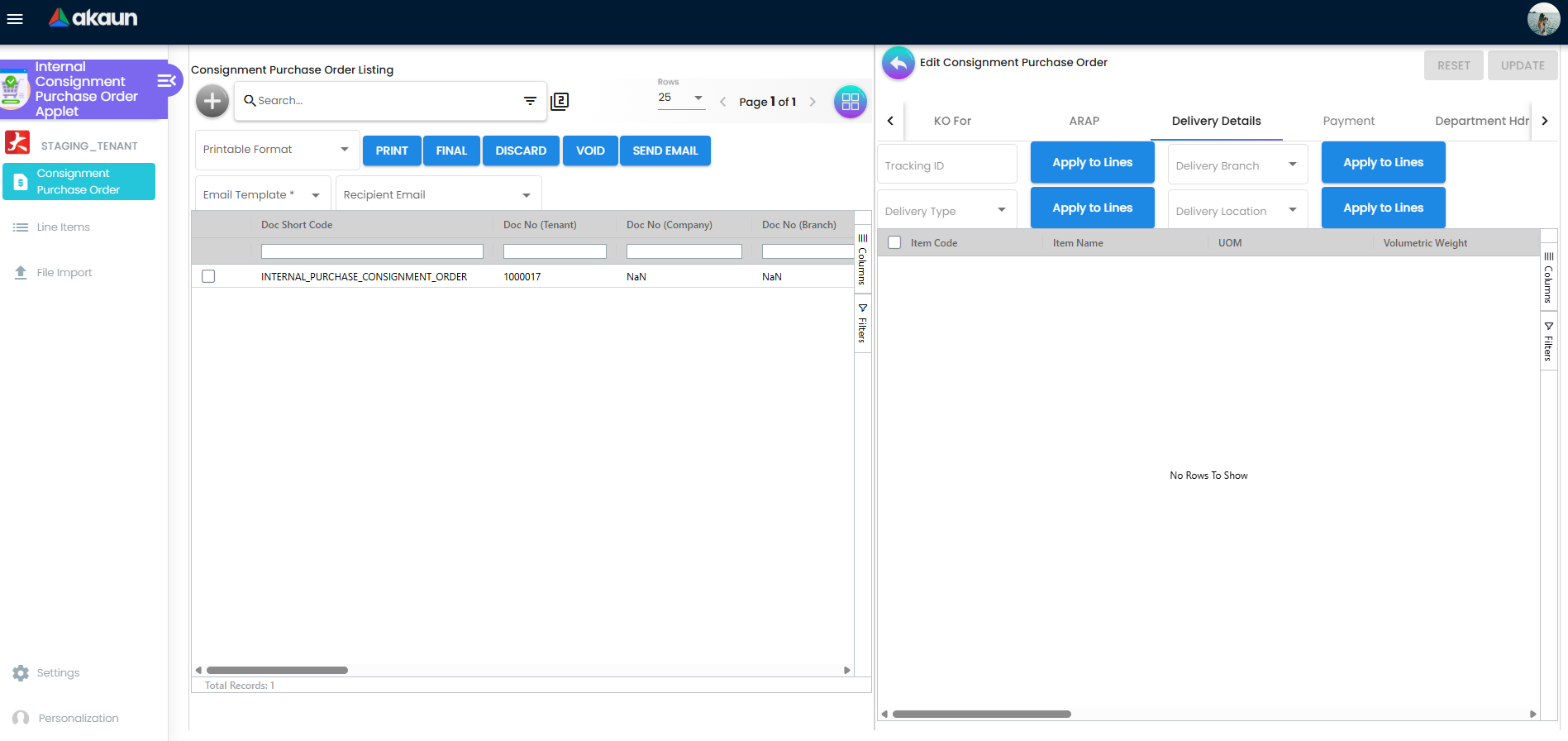Screen dimensions: 1568x741
Task: Focus the Tracking ID field
Action: [946, 165]
